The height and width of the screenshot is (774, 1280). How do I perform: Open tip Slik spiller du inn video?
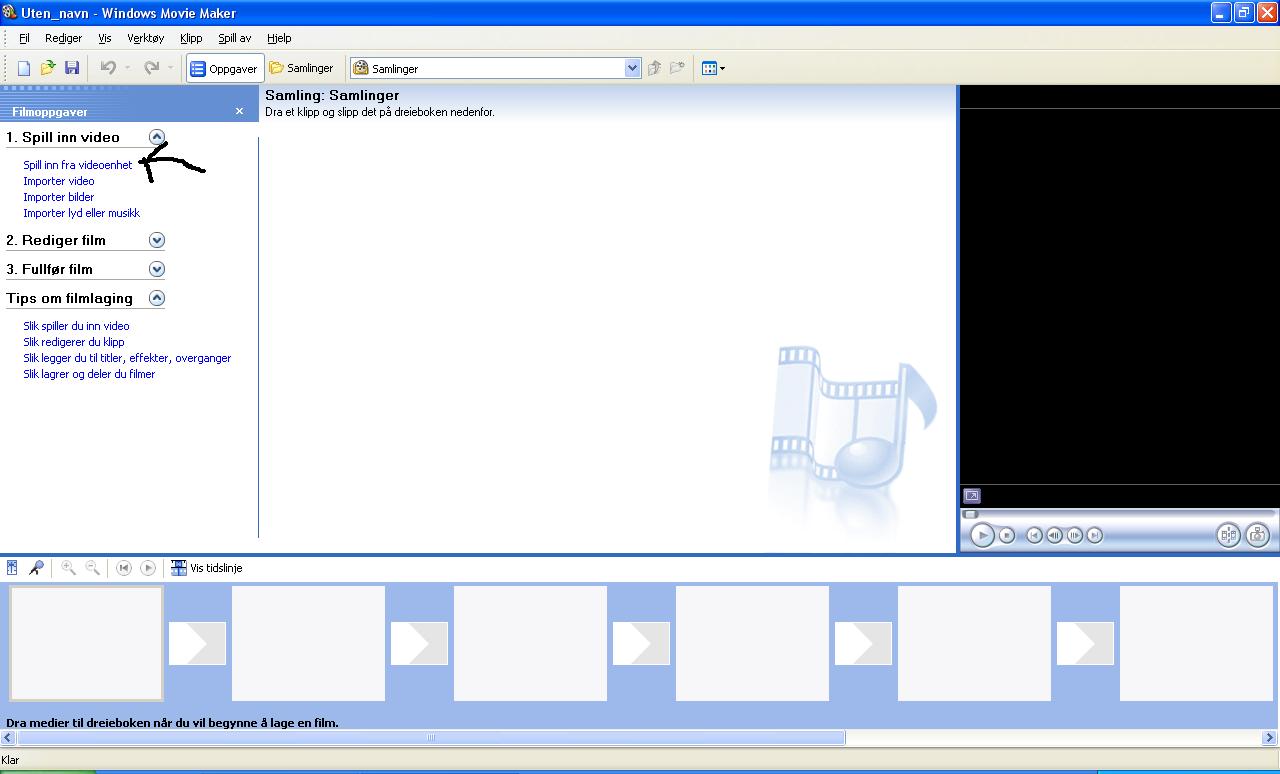pyautogui.click(x=77, y=326)
